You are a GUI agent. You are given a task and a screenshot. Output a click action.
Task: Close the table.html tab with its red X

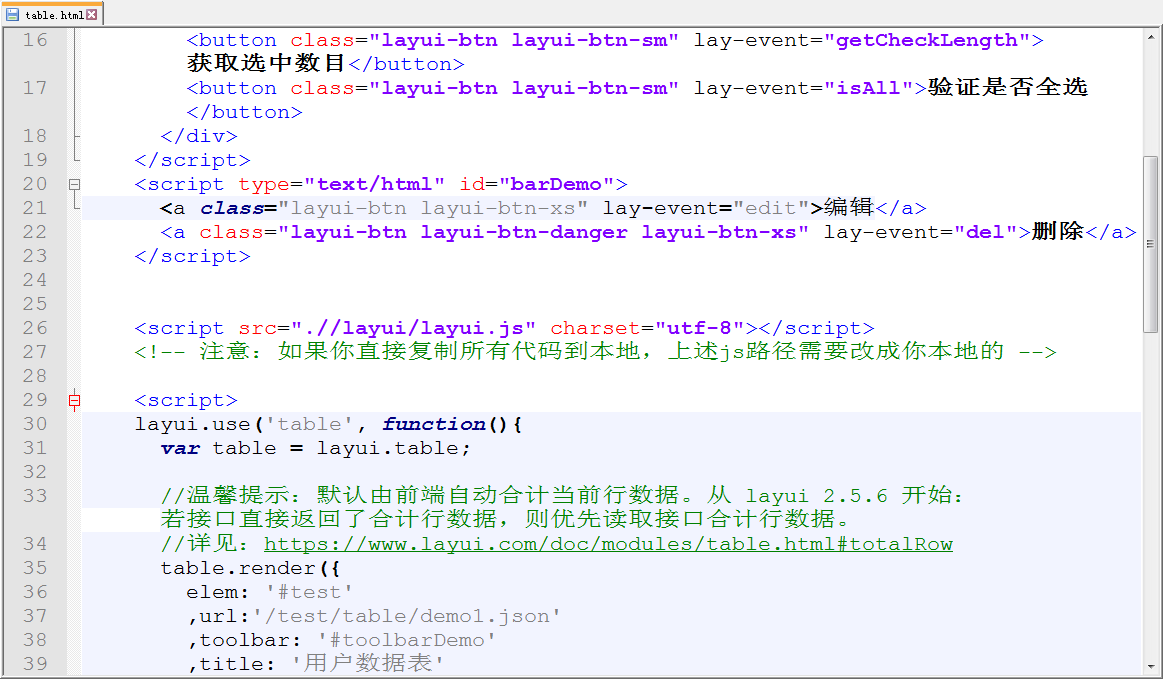pyautogui.click(x=92, y=14)
